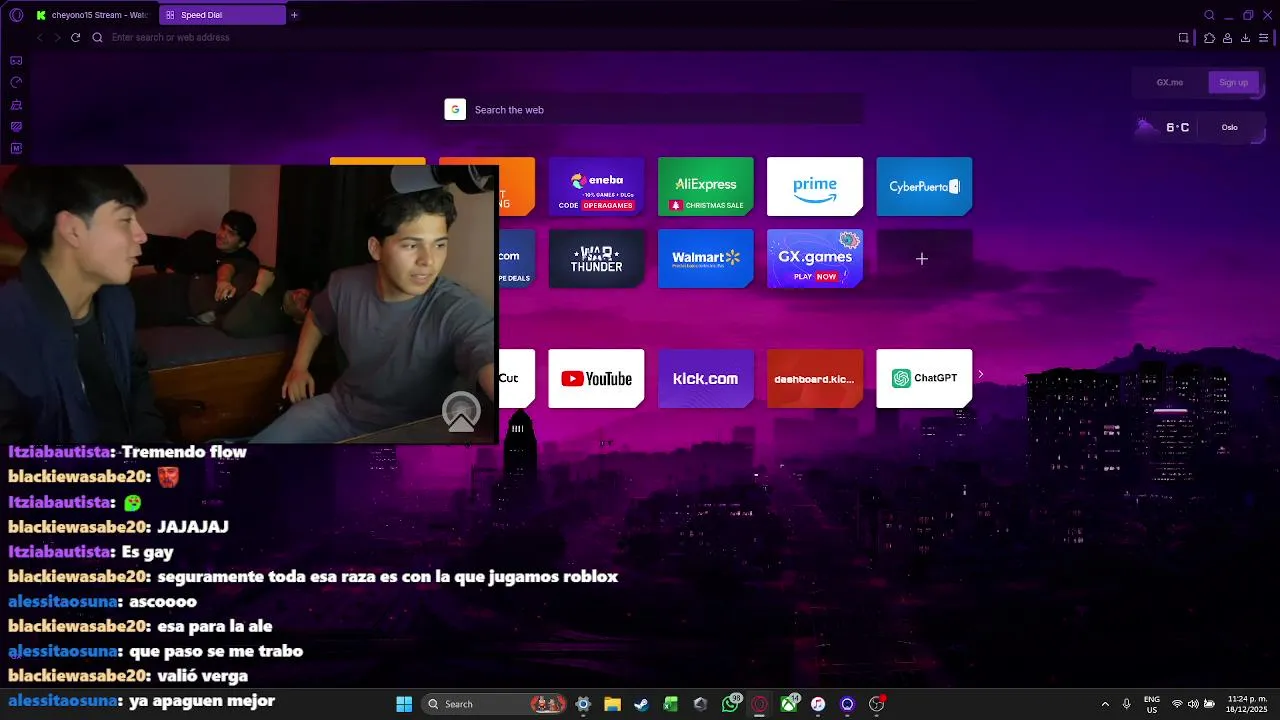Click the Oslo location label
The image size is (1280, 720).
point(1229,127)
